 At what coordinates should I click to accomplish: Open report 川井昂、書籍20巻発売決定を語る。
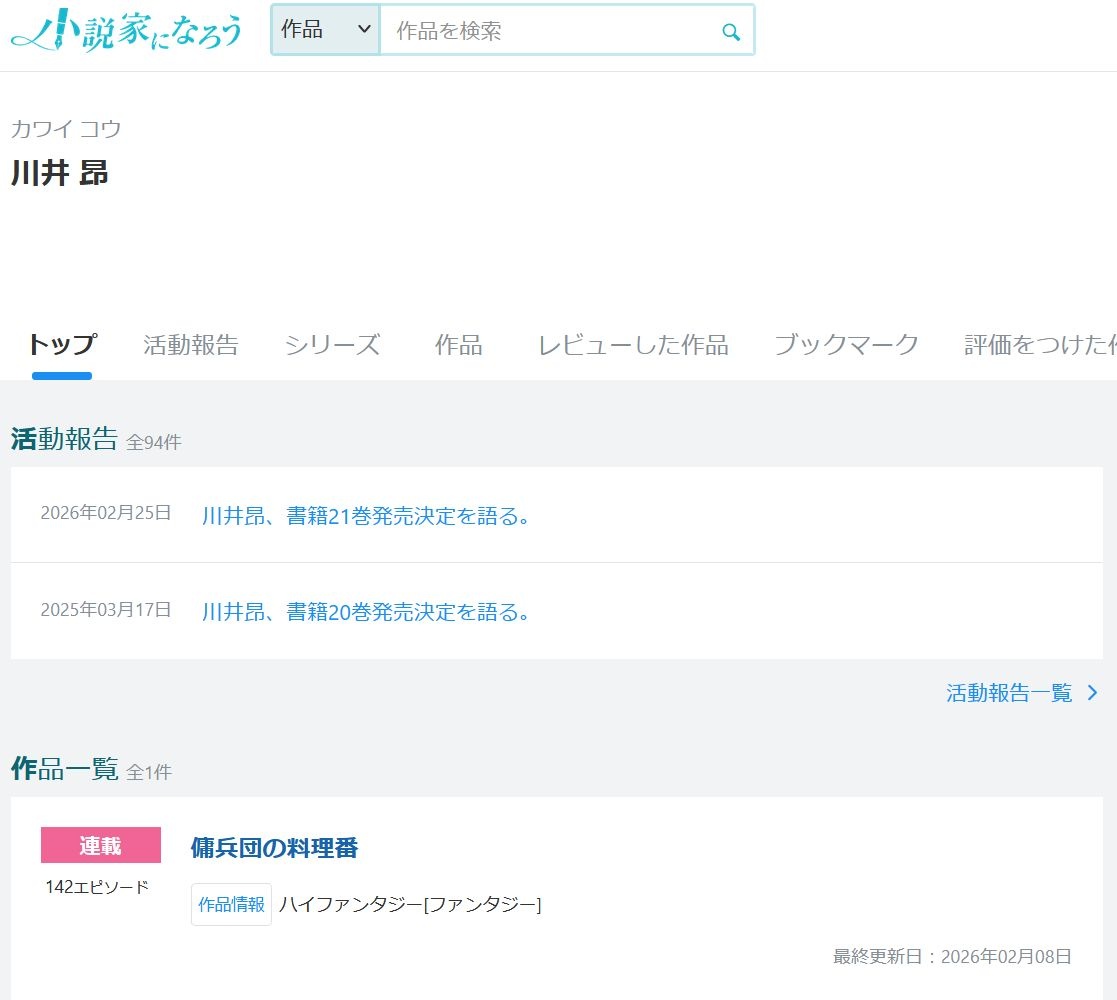click(x=366, y=612)
